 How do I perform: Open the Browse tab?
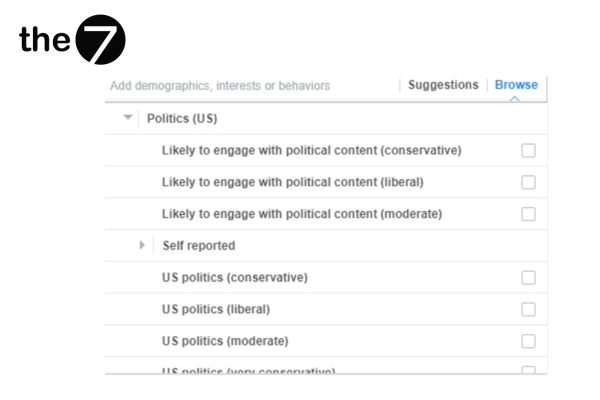516,85
